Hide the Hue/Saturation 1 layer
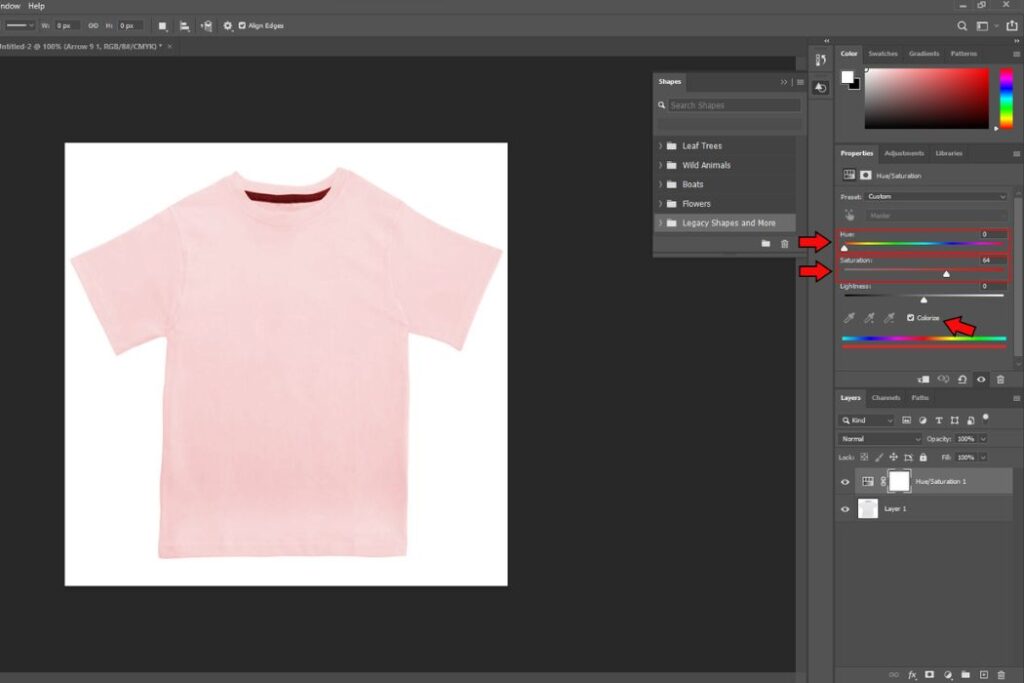1024x683 pixels. tap(845, 482)
